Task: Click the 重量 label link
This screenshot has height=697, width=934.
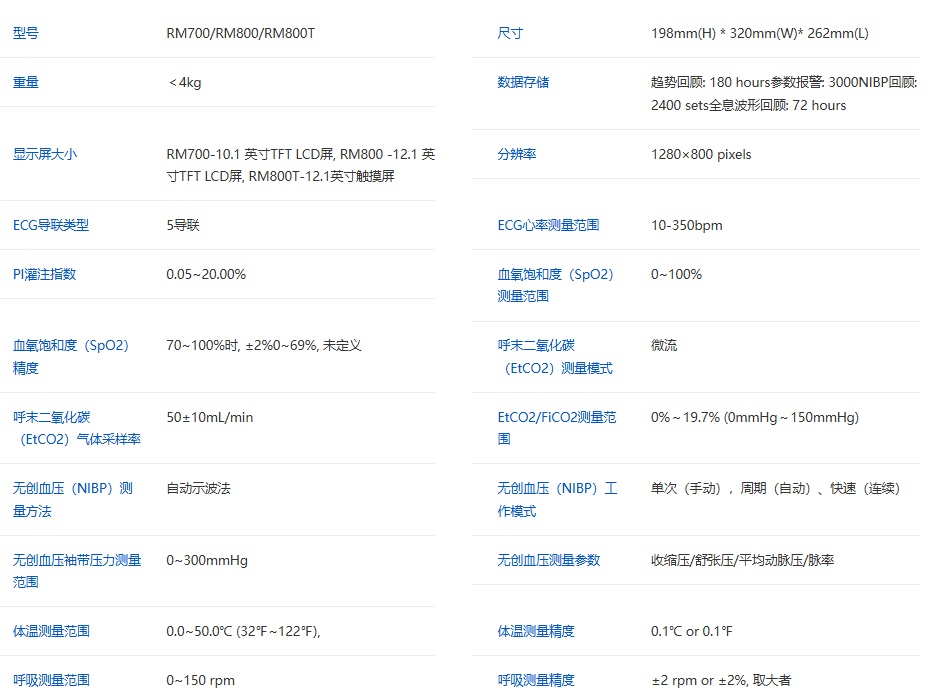Action: click(x=25, y=82)
